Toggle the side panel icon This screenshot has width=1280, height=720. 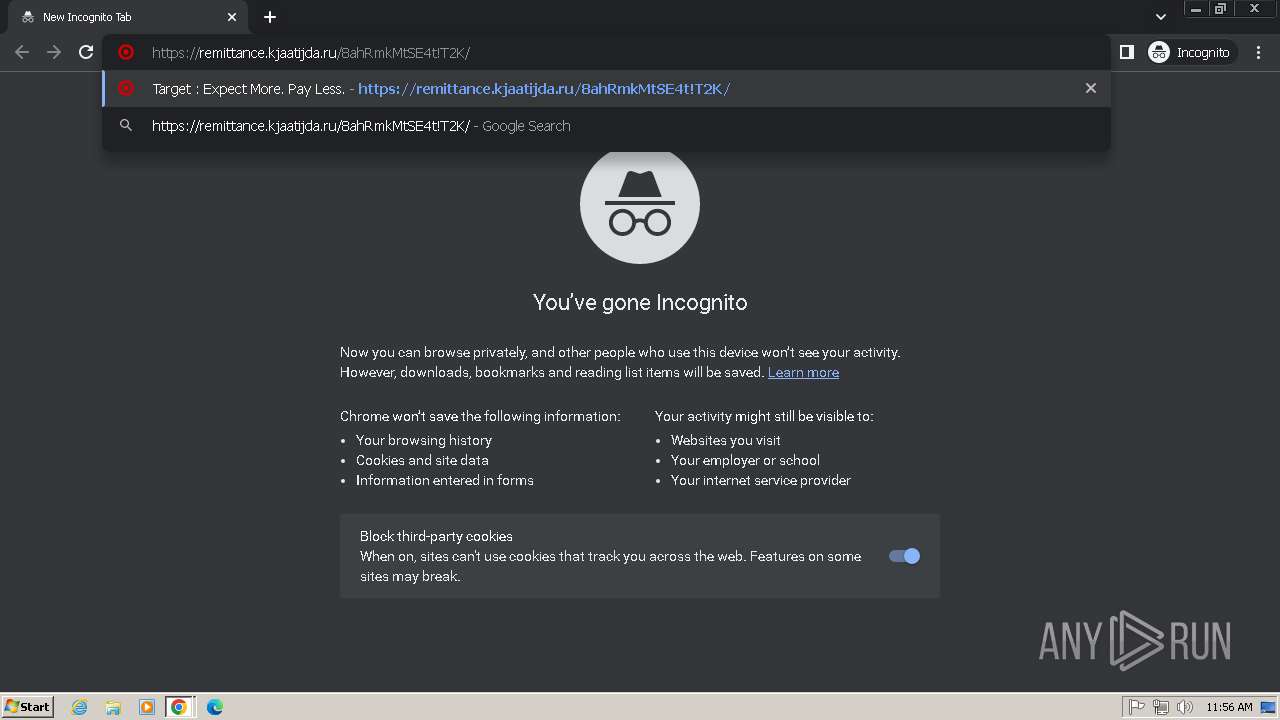coord(1127,52)
